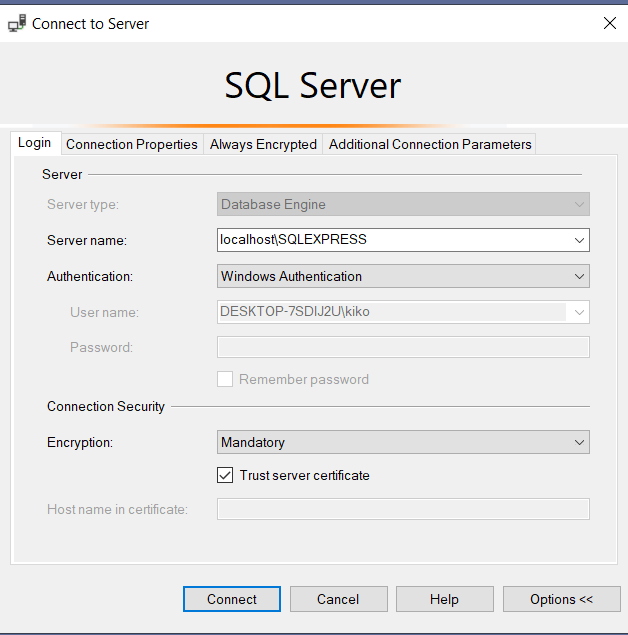This screenshot has height=635, width=628.
Task: Uncheck Trust server certificate checkbox
Action: point(225,475)
